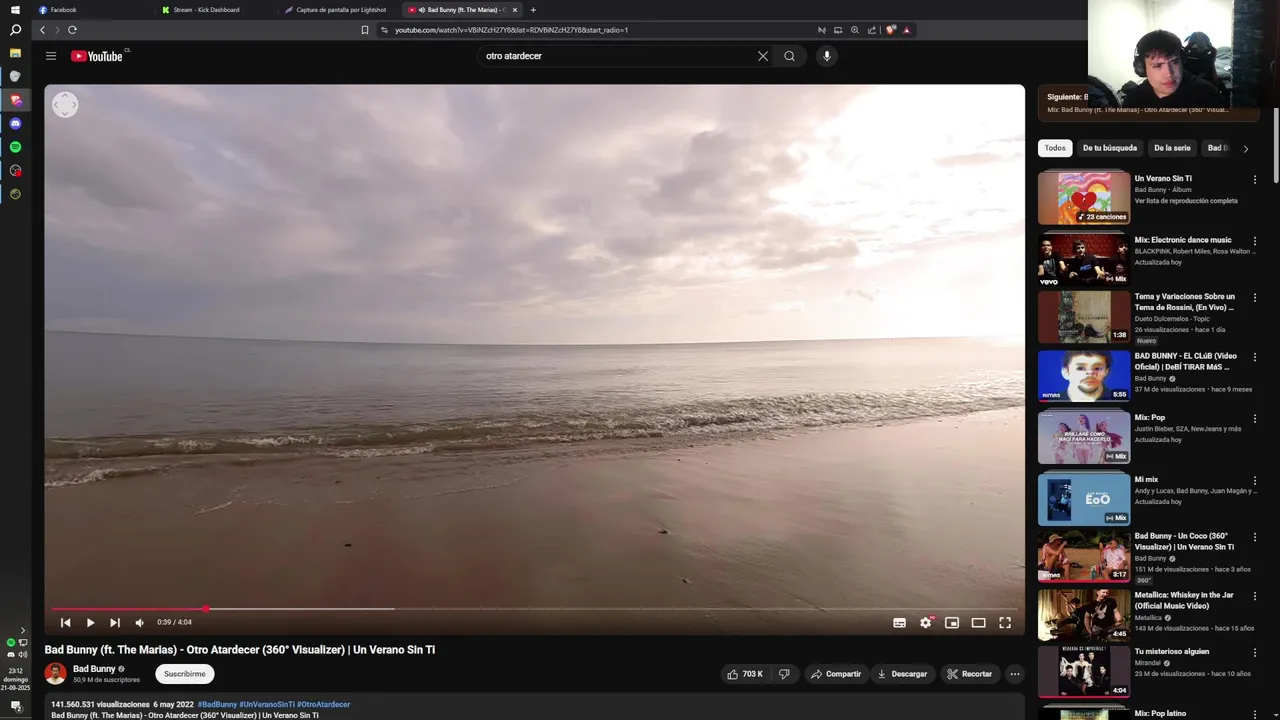
Task: Open Windows search from the taskbar
Action: tap(15, 30)
